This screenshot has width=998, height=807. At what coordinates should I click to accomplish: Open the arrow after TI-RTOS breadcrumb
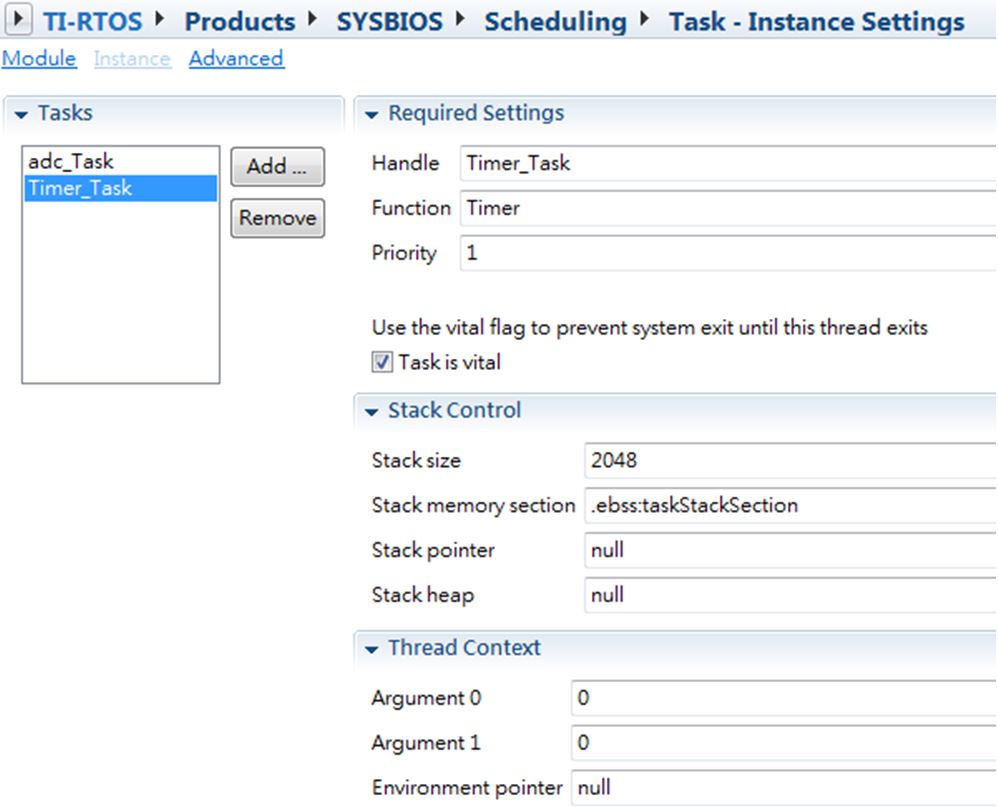(160, 19)
